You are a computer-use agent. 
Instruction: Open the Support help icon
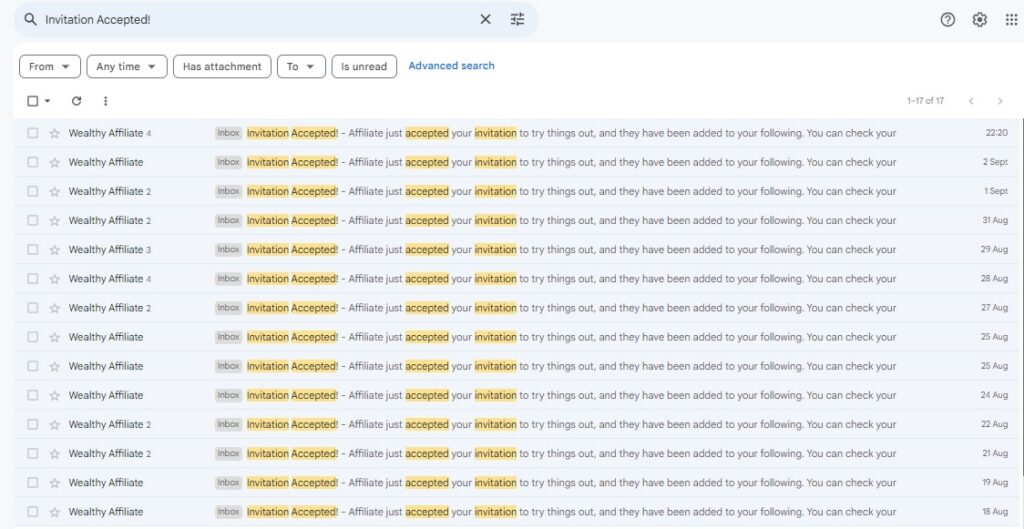[x=948, y=20]
